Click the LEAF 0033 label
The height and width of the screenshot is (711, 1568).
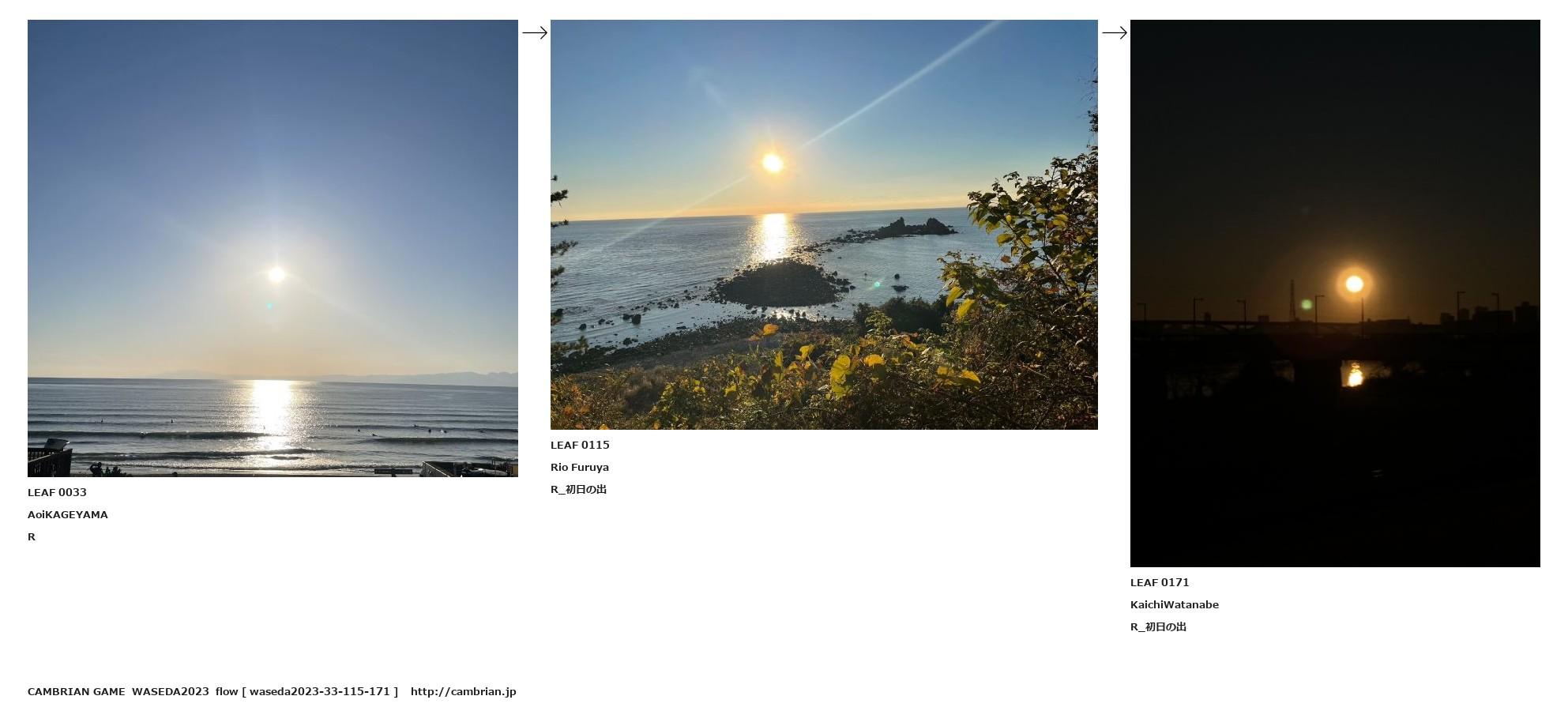coord(57,492)
